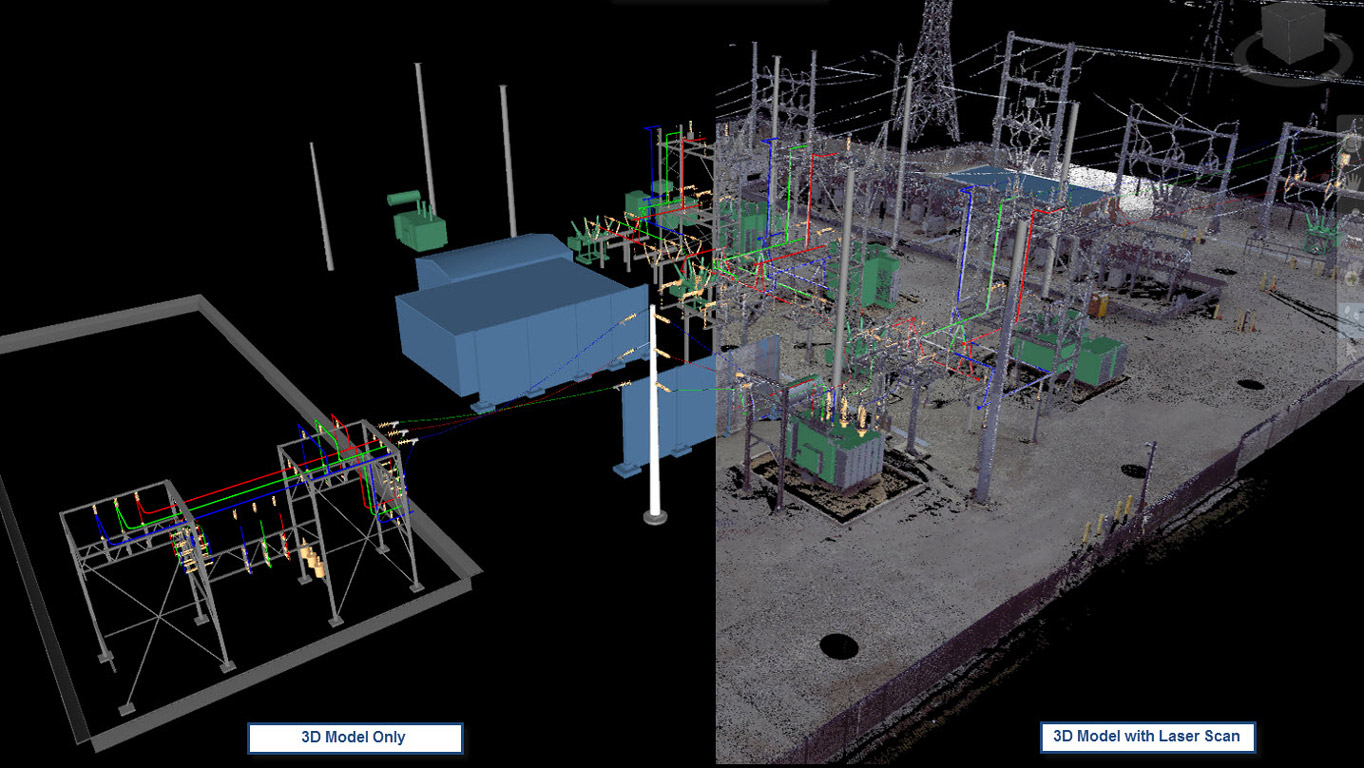Click the "3D Model with Laser Scan" label
The height and width of the screenshot is (768, 1364).
(x=1147, y=737)
